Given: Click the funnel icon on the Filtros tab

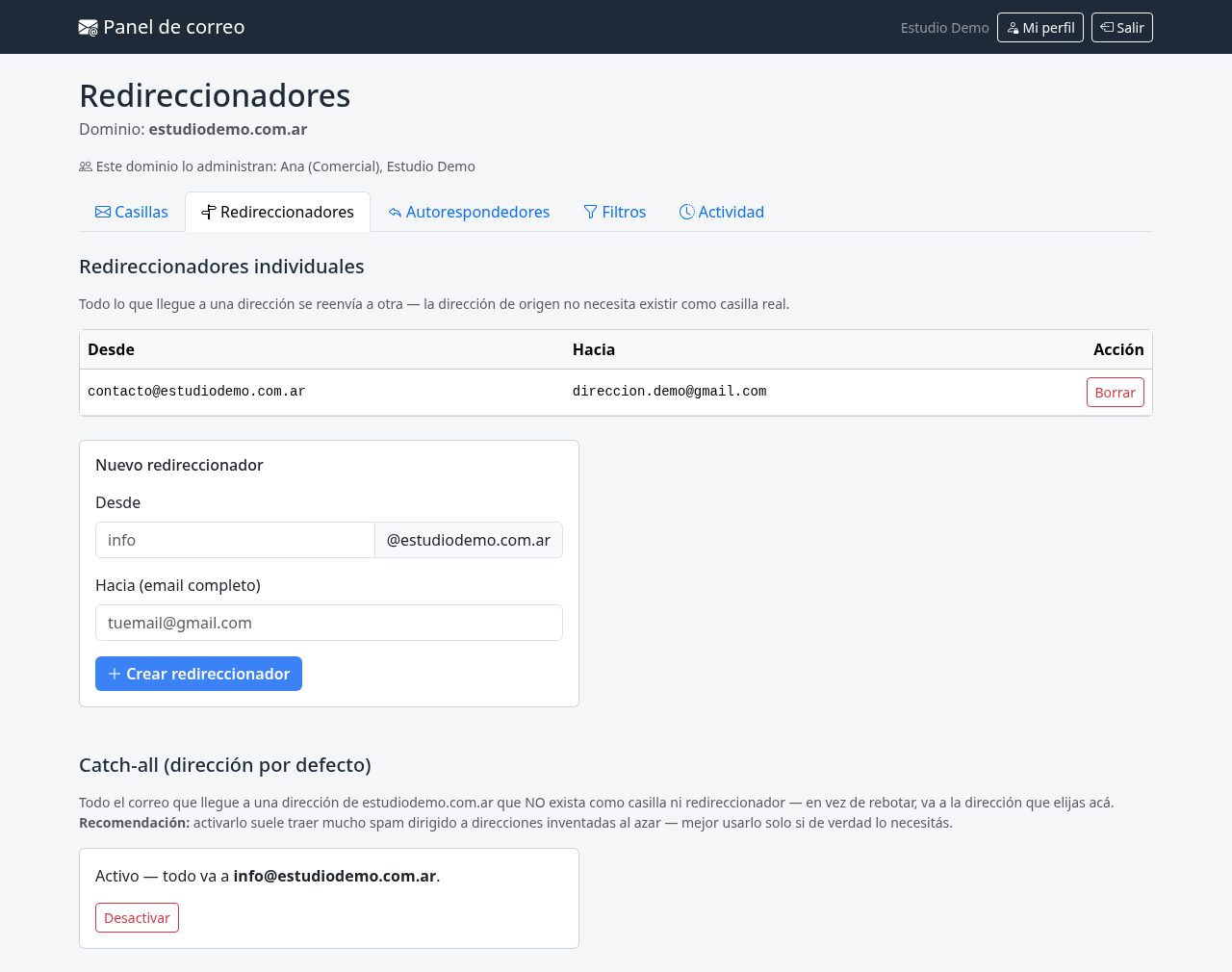Looking at the screenshot, I should click(x=591, y=212).
